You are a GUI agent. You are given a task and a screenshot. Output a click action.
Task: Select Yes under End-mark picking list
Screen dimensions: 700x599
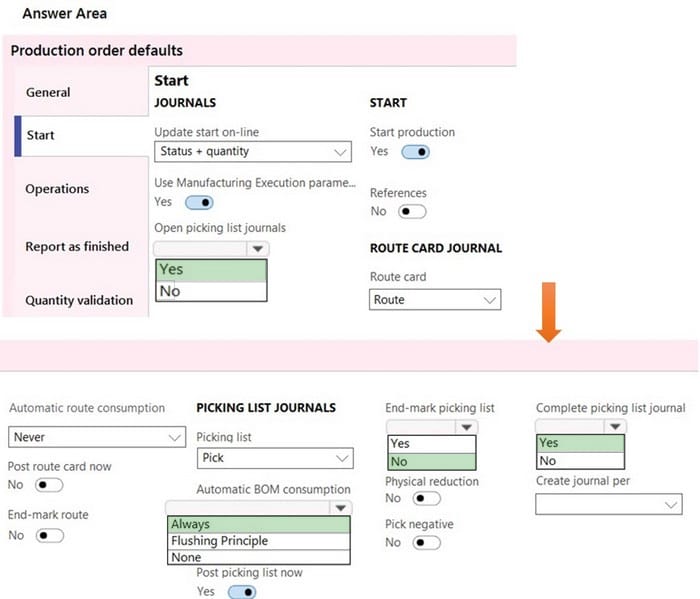tap(432, 444)
